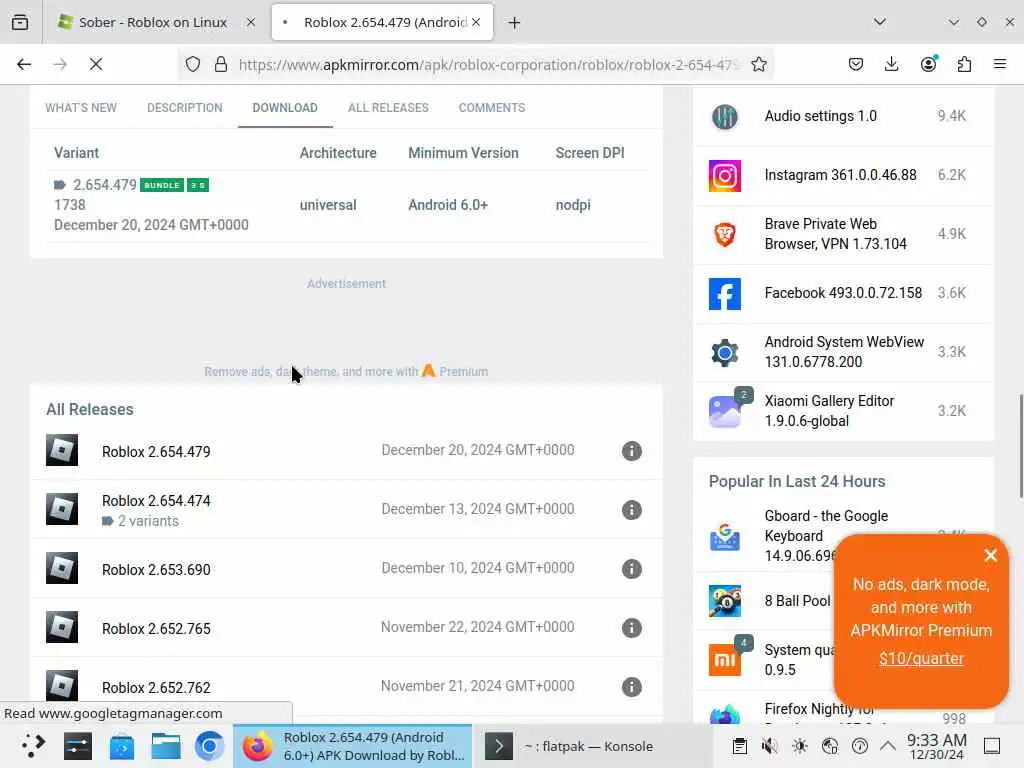Expand the list all tabs chevron

880,22
